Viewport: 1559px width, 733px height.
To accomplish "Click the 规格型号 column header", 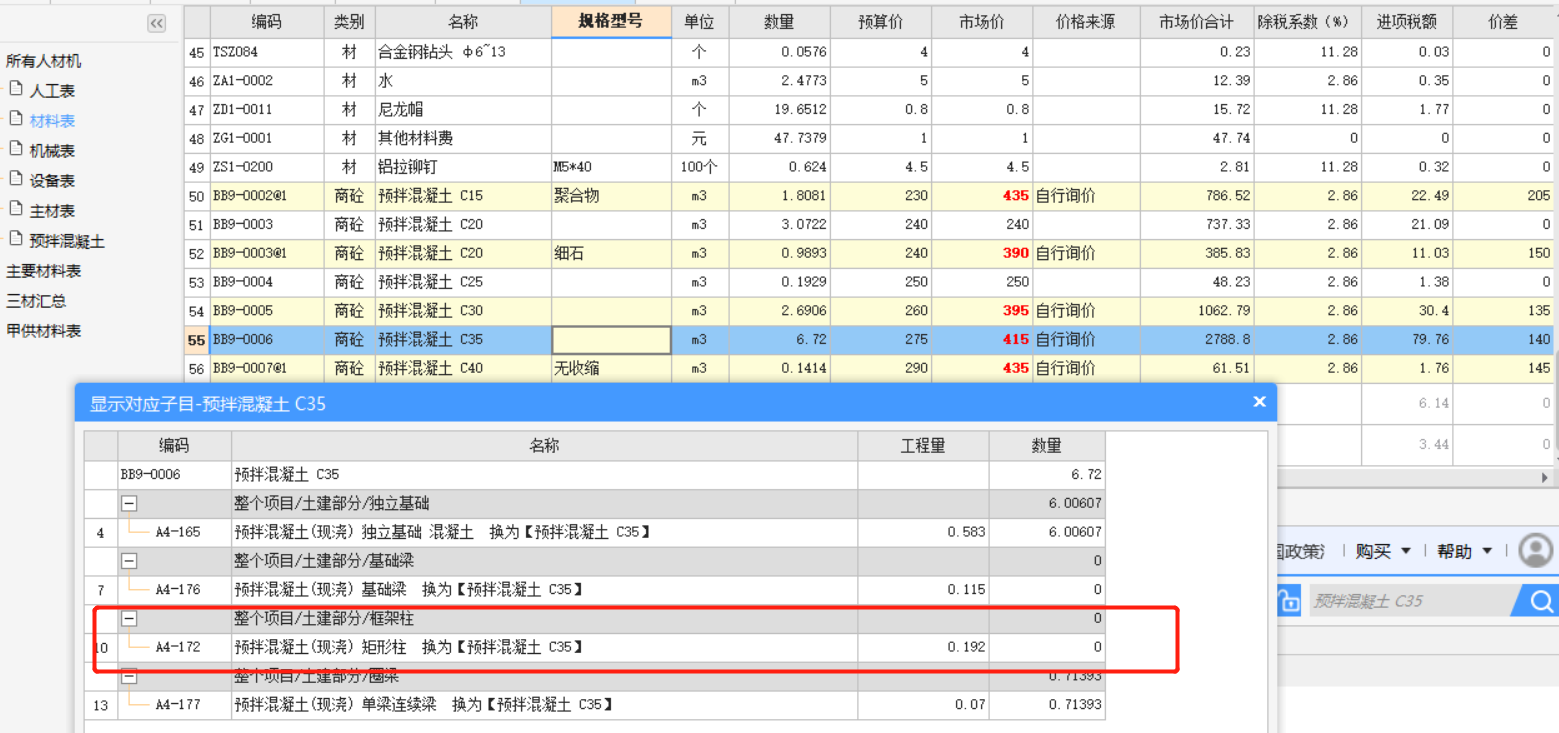I will pos(611,22).
